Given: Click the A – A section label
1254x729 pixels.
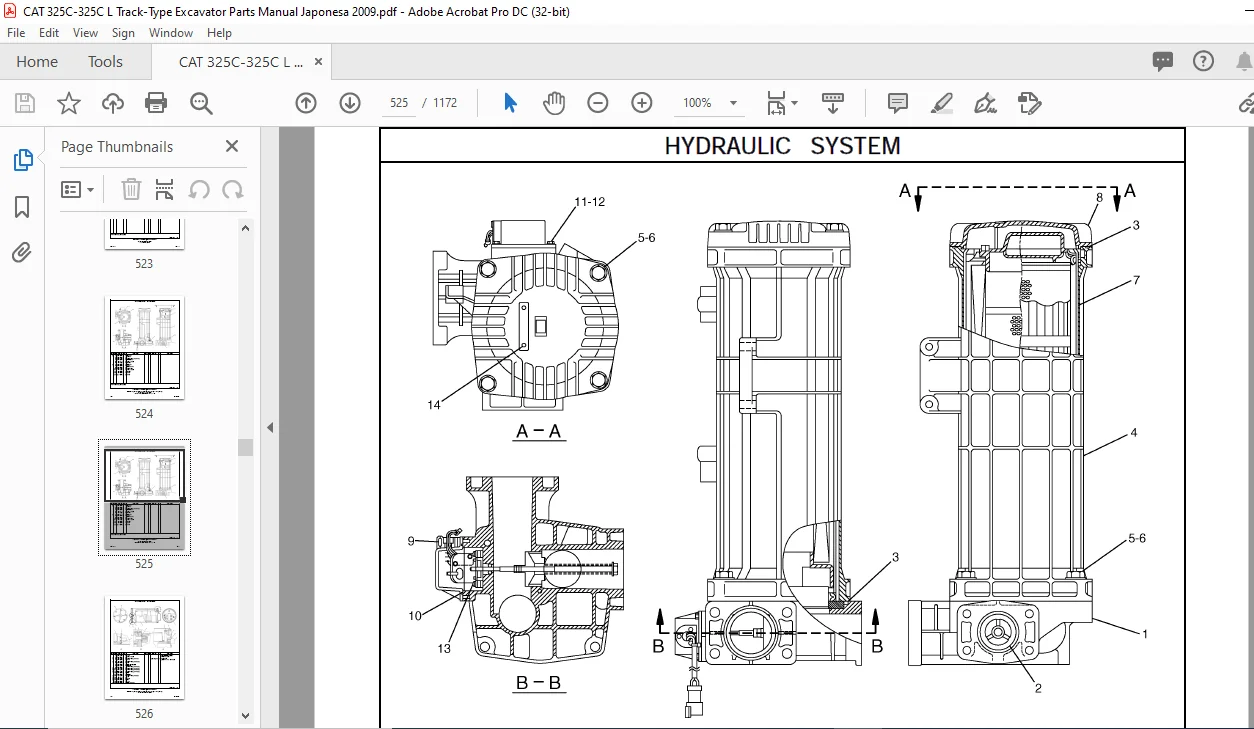Looking at the screenshot, I should [539, 432].
